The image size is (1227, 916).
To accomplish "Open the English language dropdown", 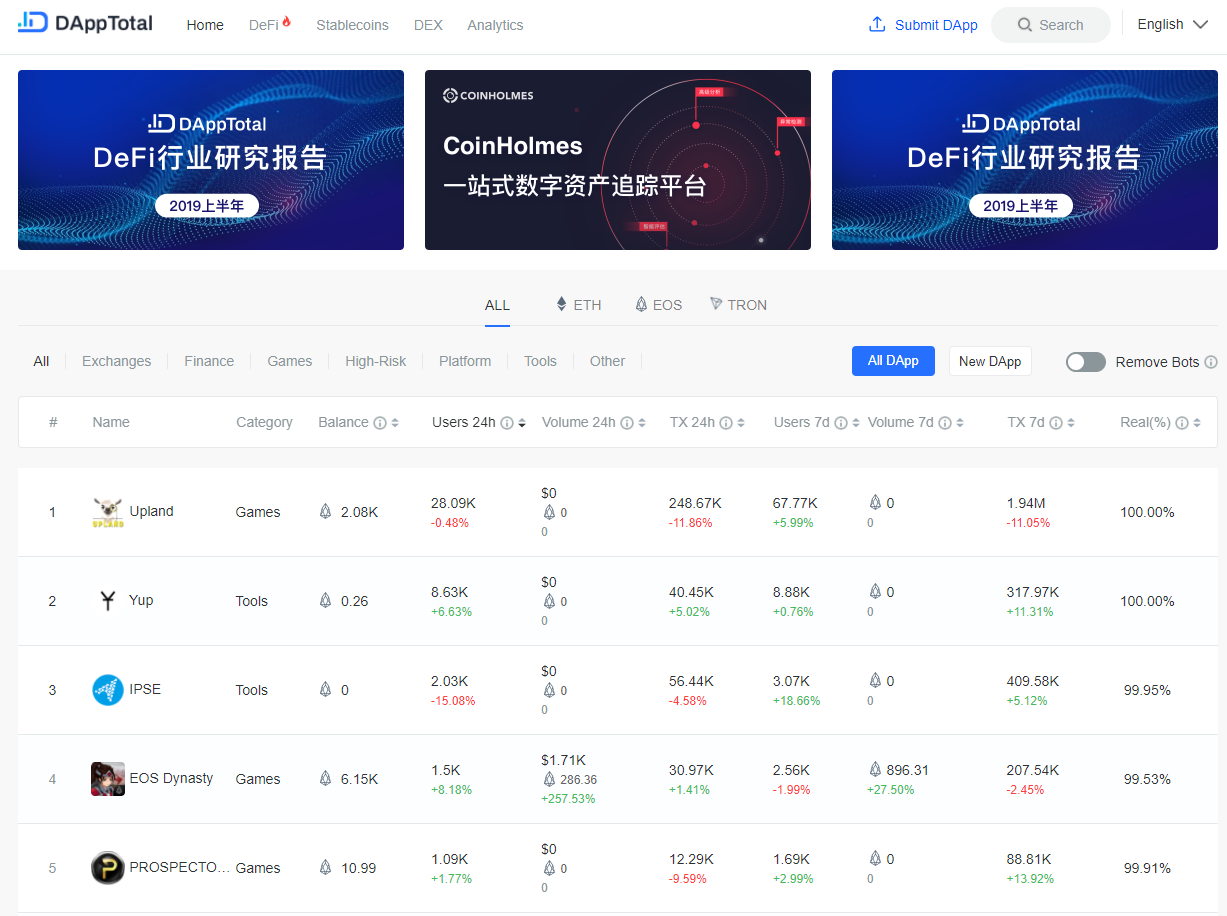I will tap(1172, 23).
